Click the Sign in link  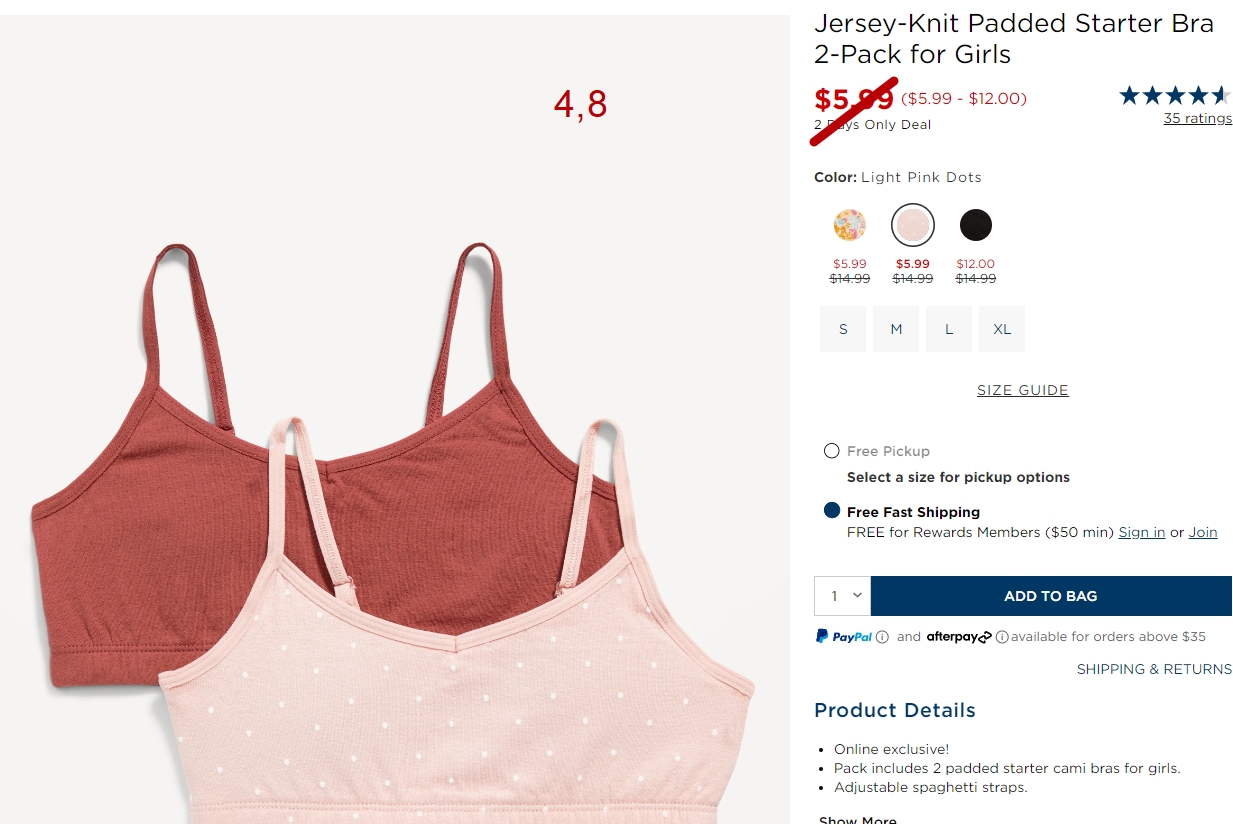click(x=1142, y=532)
